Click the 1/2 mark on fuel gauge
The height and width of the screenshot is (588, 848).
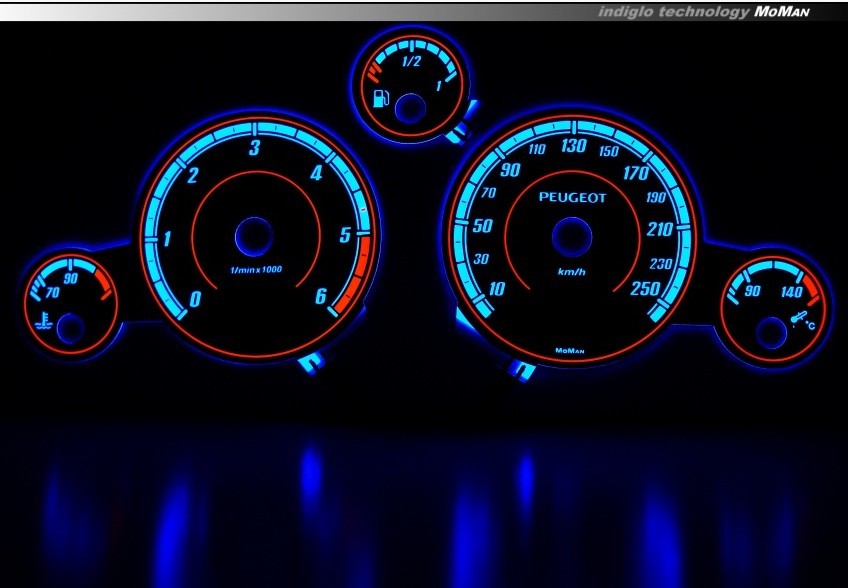pos(410,62)
